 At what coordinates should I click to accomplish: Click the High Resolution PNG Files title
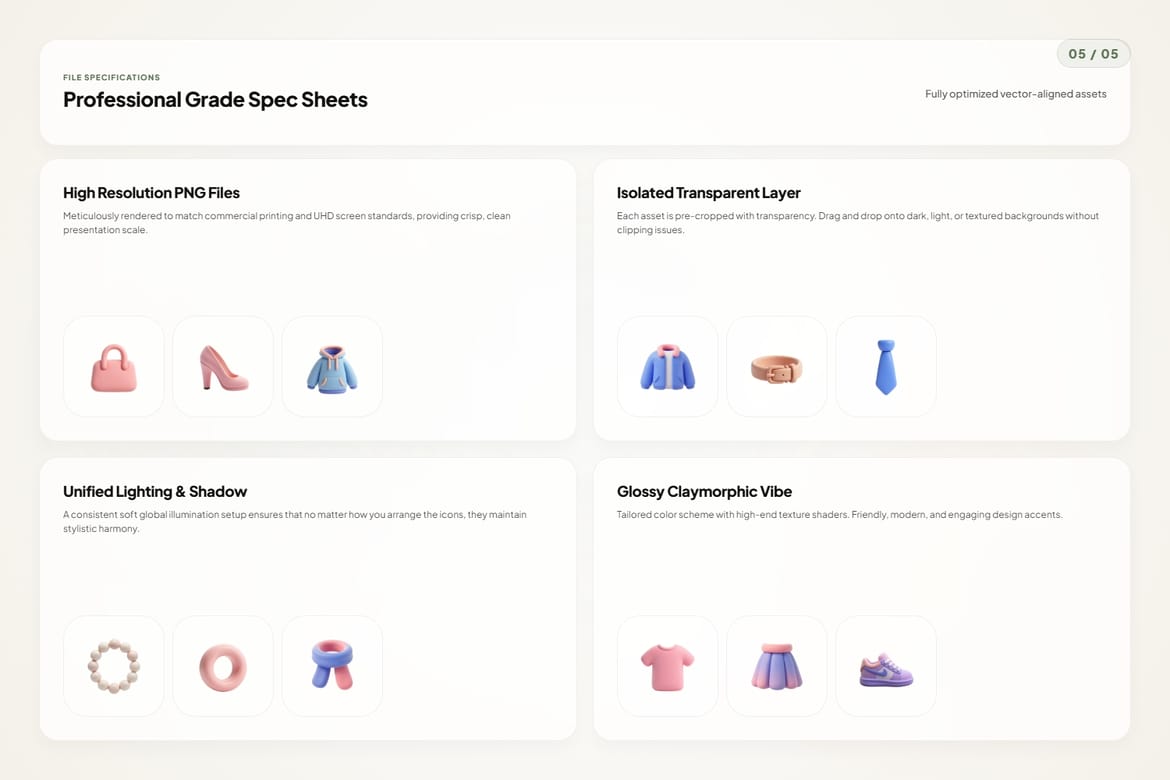coord(151,193)
